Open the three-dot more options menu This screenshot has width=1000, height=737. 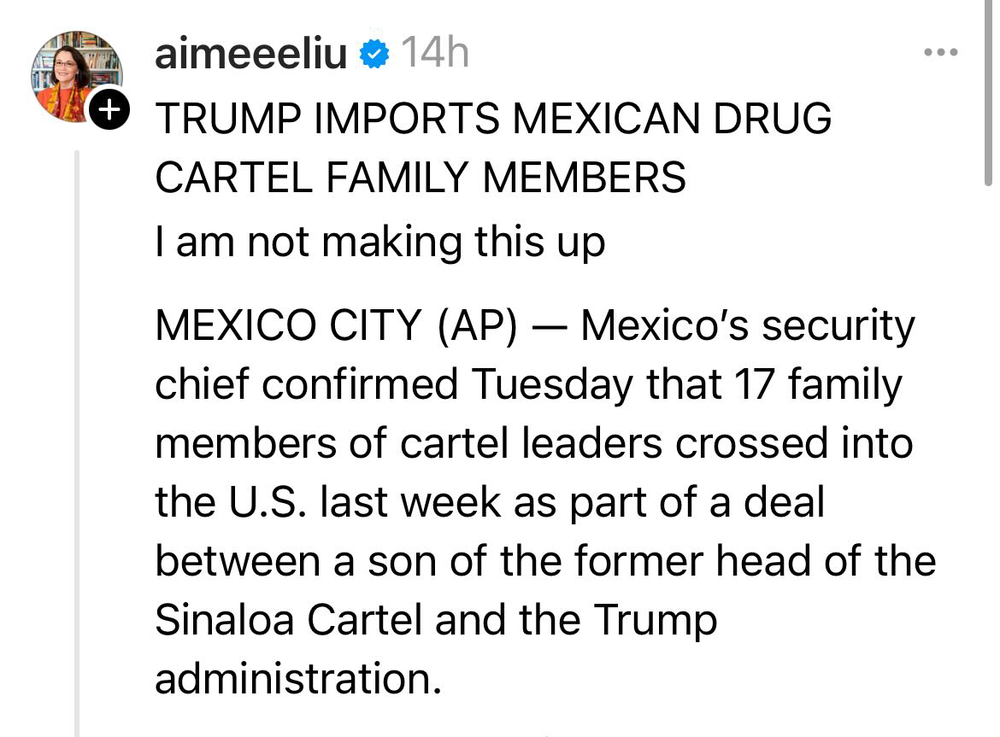pos(941,52)
